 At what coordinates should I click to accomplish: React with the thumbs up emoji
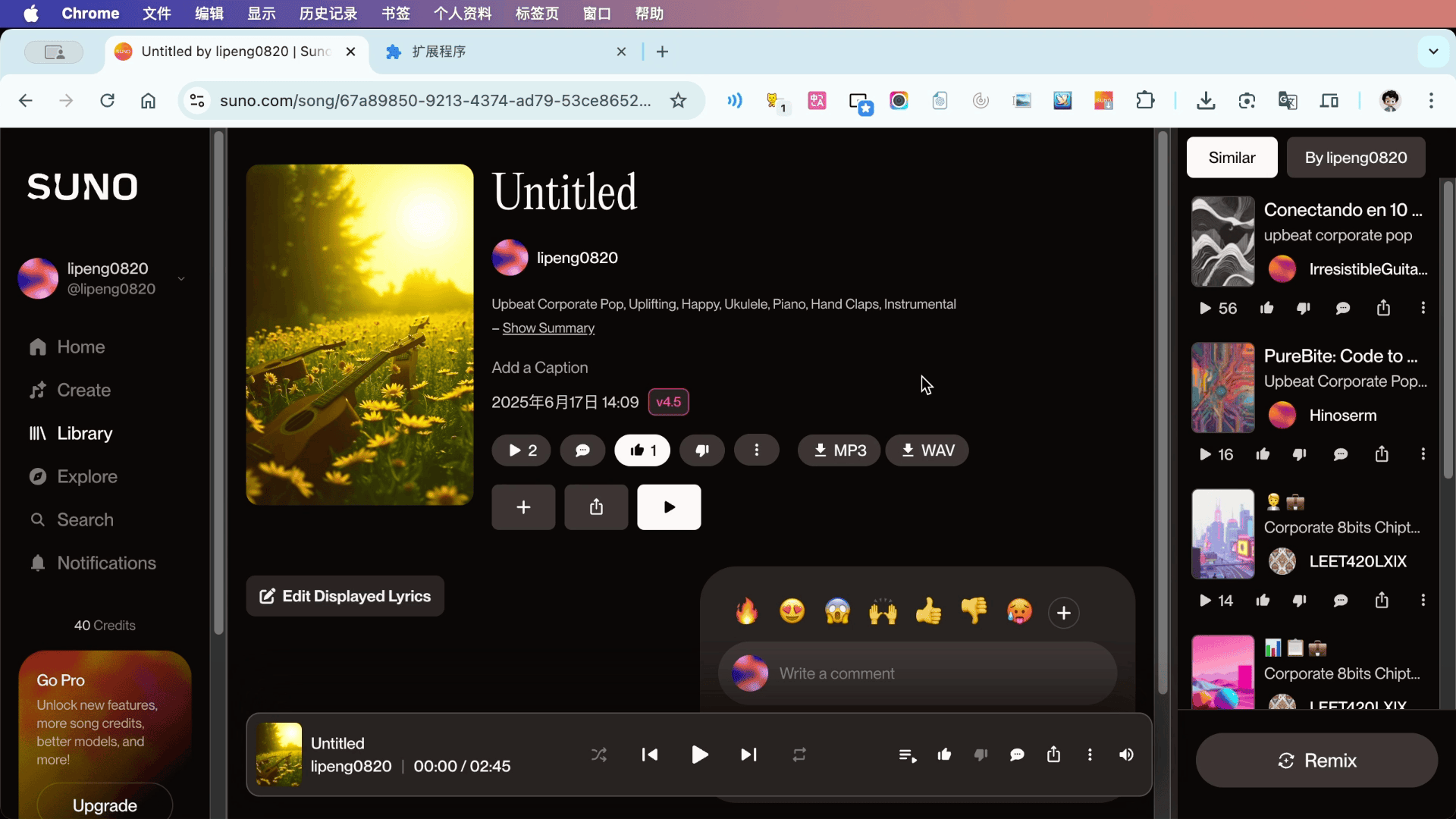tap(929, 611)
